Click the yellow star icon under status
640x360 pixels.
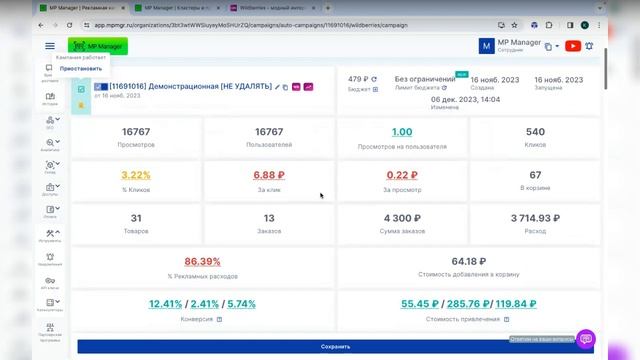point(81,105)
